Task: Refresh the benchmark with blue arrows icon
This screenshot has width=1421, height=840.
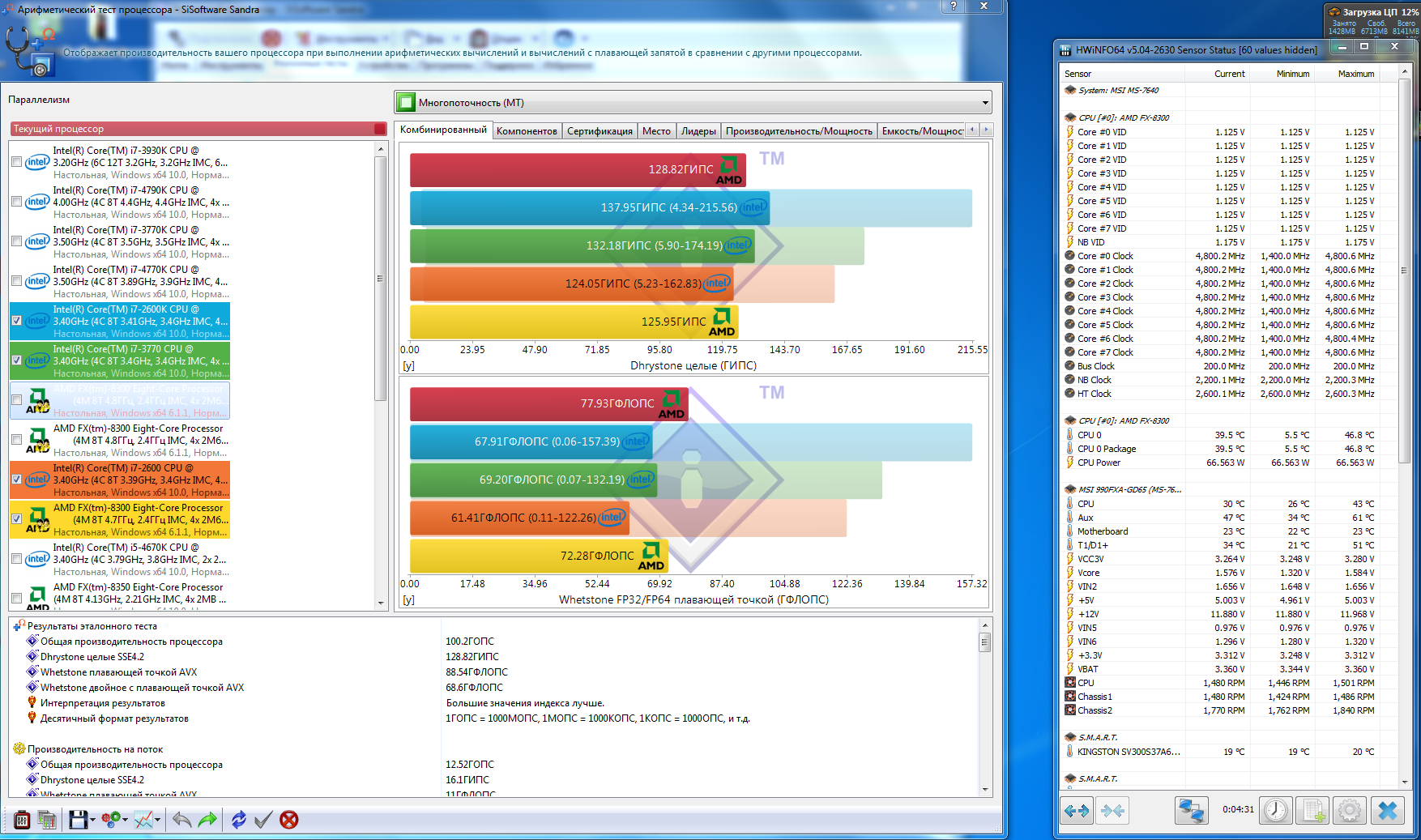Action: [x=238, y=820]
